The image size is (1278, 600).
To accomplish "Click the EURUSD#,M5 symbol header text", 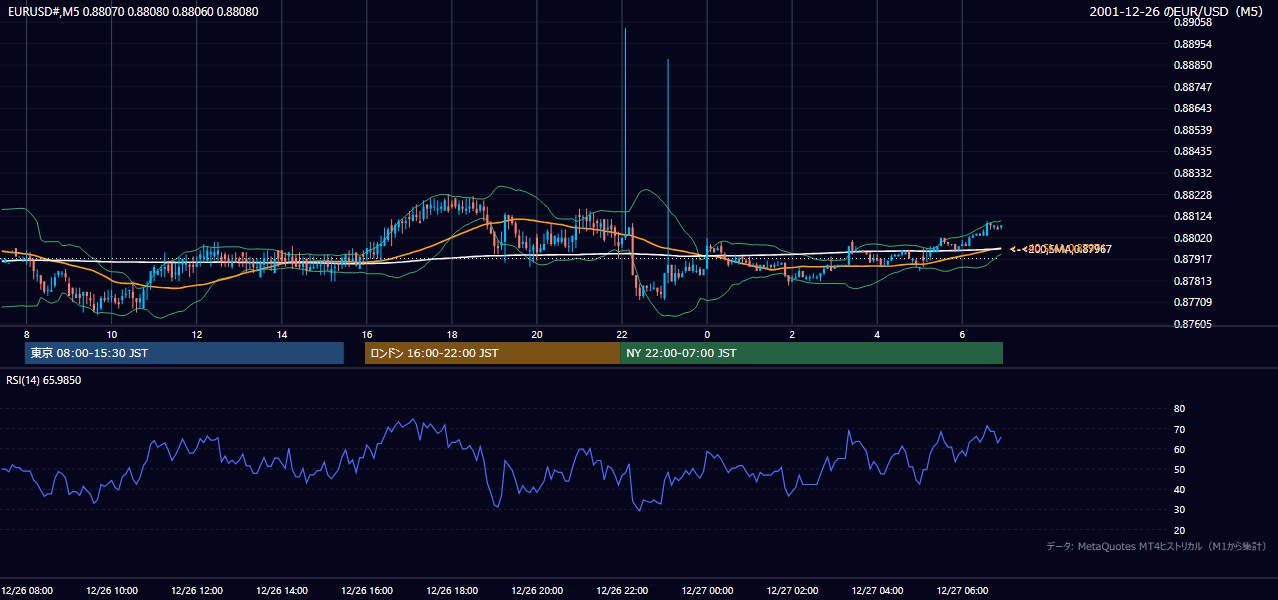I will pyautogui.click(x=131, y=12).
